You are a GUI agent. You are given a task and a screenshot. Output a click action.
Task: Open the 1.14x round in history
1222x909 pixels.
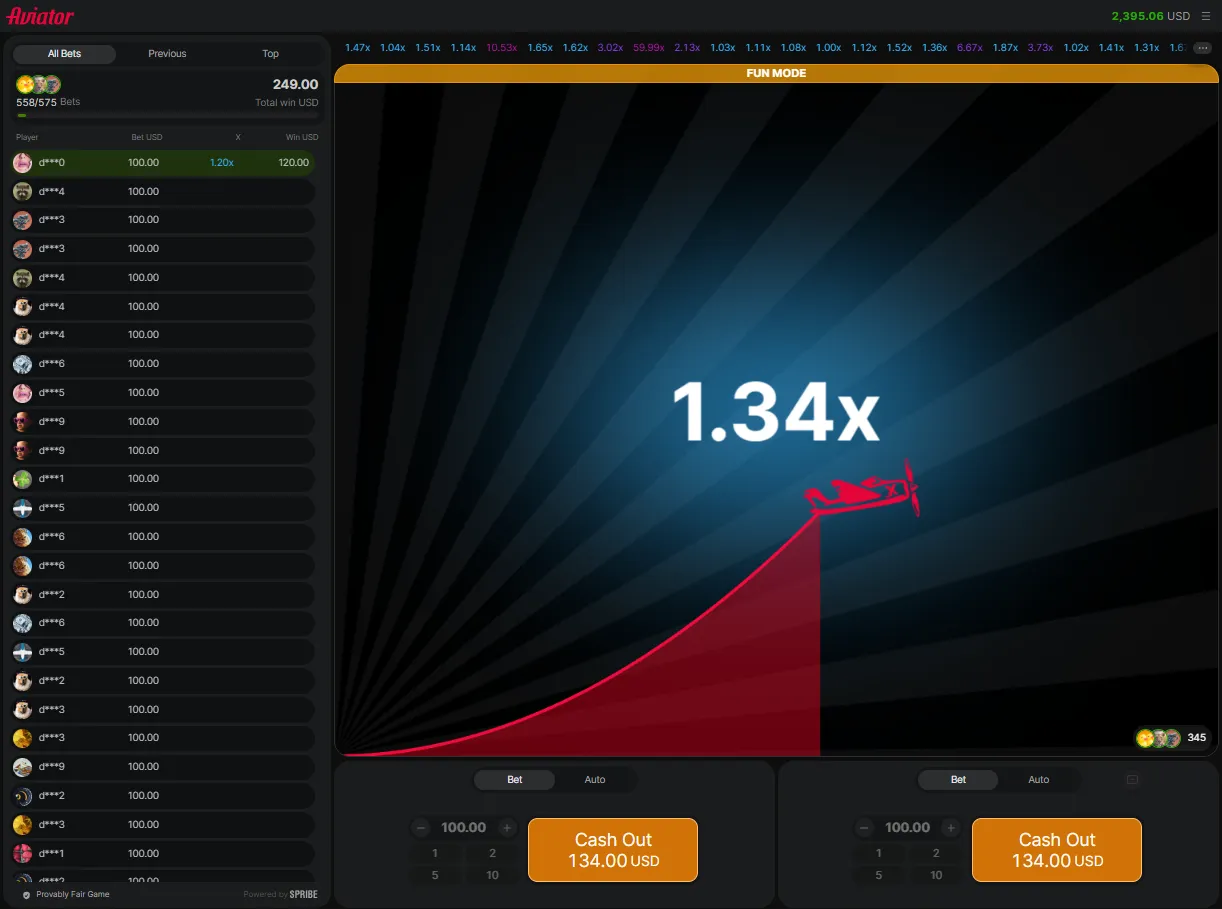click(463, 48)
